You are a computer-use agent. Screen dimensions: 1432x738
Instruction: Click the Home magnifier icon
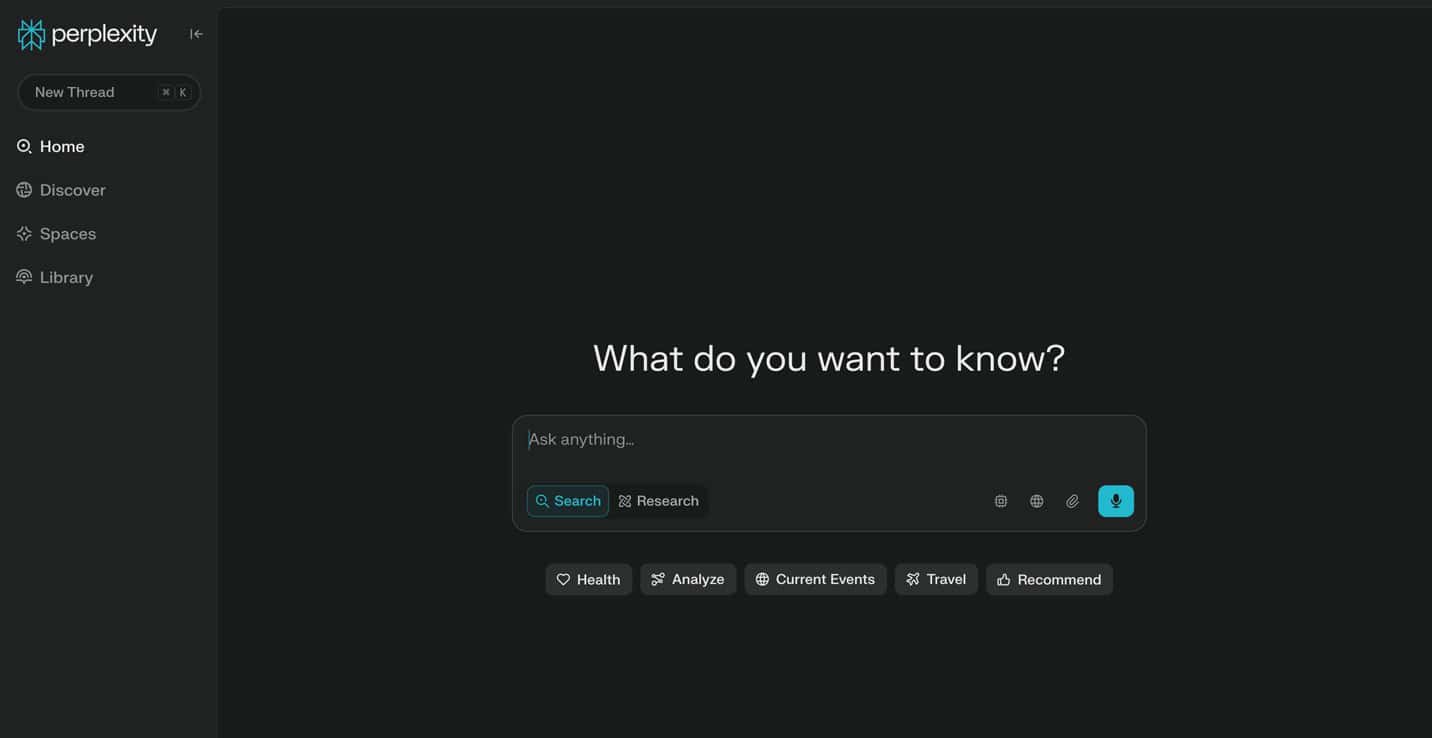[x=24, y=146]
